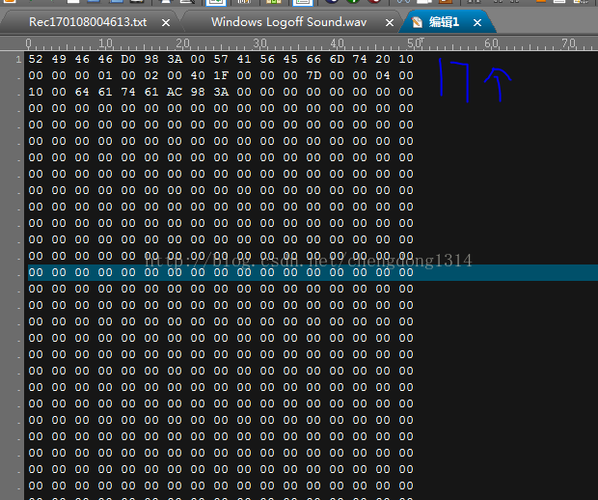Image resolution: width=598 pixels, height=500 pixels.
Task: Click the document icon on the 编辑1 tab
Action: click(x=417, y=23)
